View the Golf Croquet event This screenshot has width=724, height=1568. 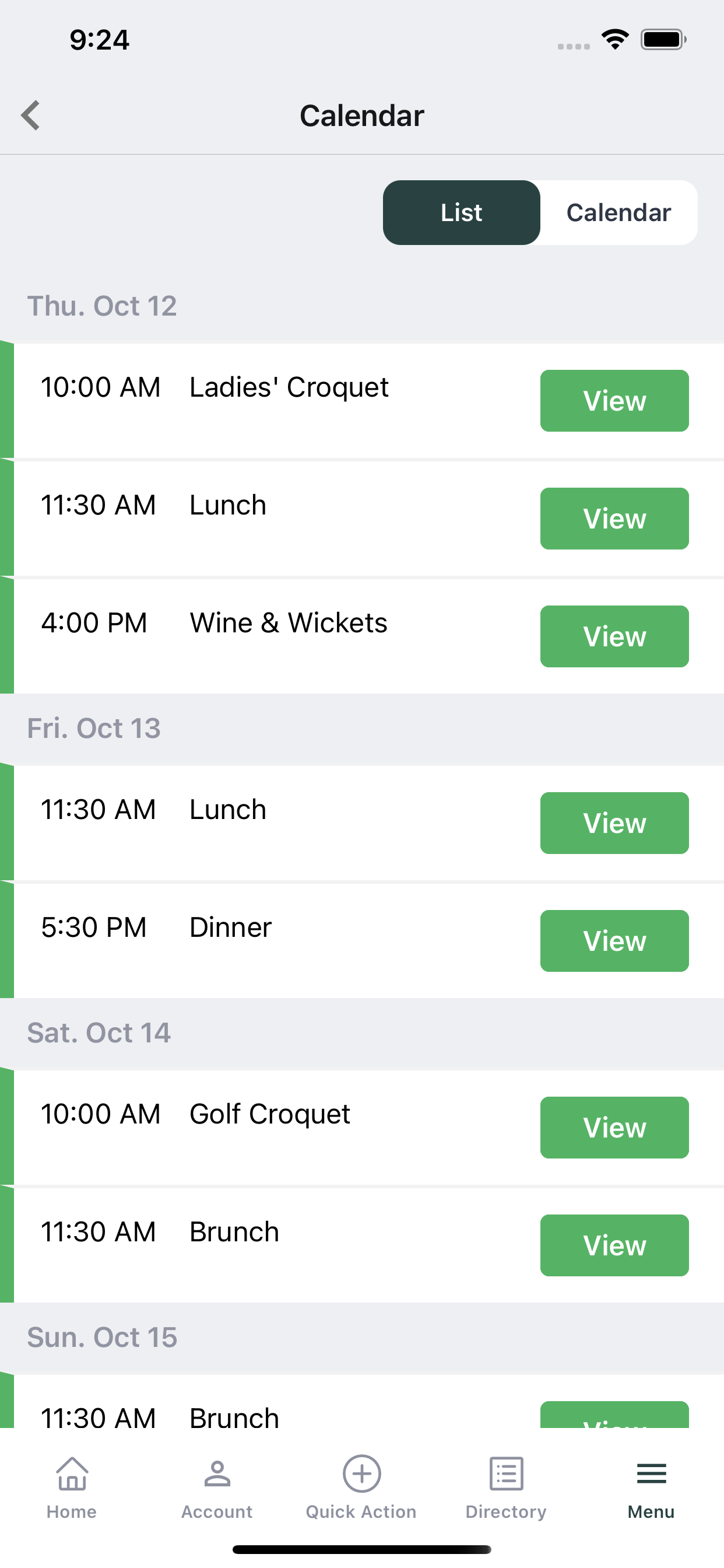point(614,1128)
